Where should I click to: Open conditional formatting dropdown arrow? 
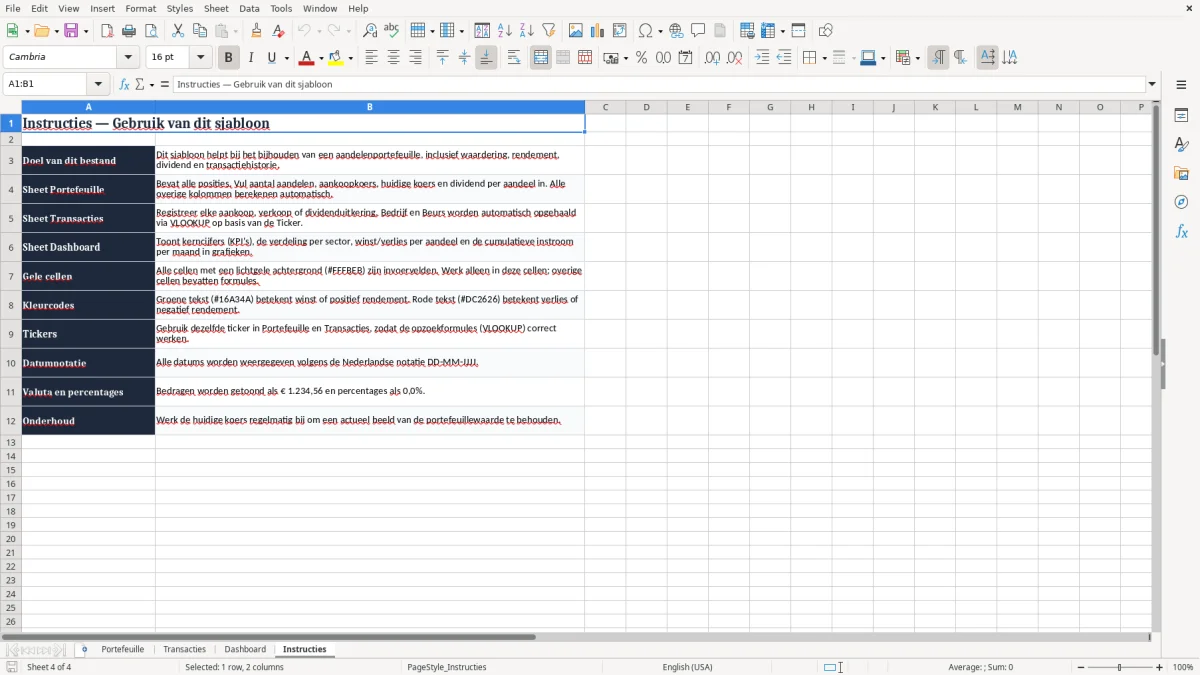click(917, 59)
